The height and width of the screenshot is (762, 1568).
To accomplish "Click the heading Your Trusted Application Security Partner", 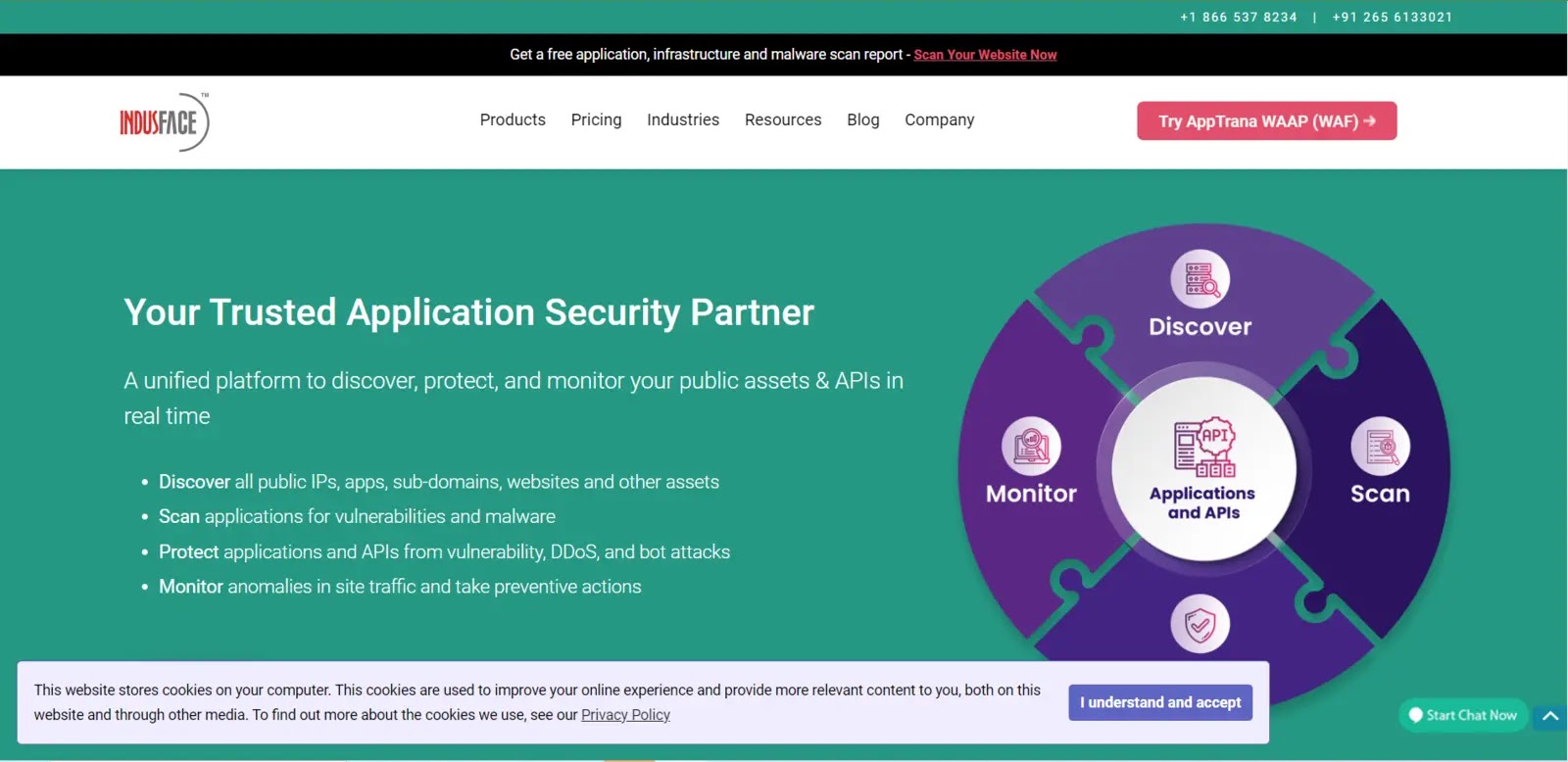I will click(x=468, y=312).
